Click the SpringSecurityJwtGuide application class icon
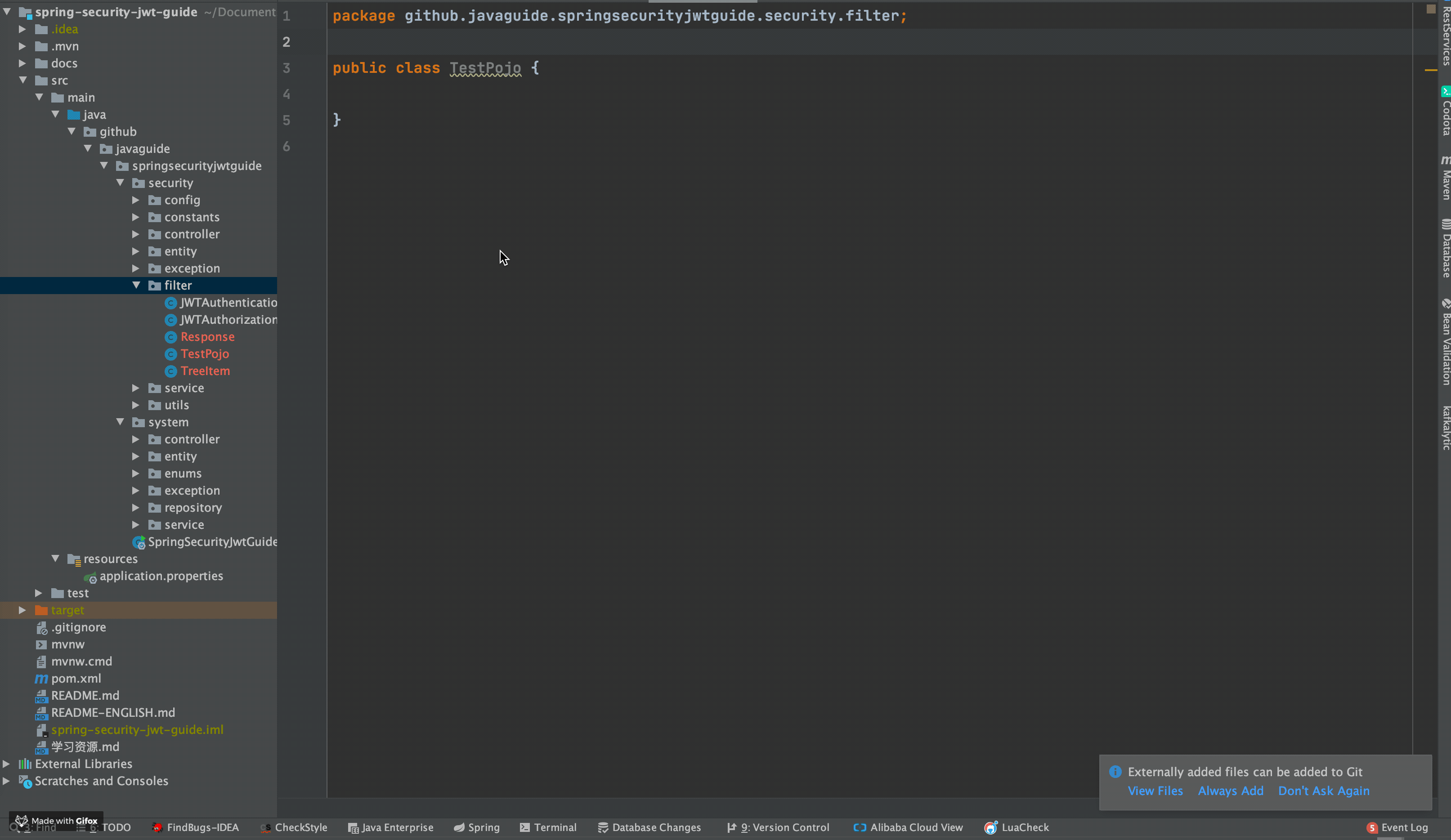Screen dimensions: 1451x840 (139, 542)
